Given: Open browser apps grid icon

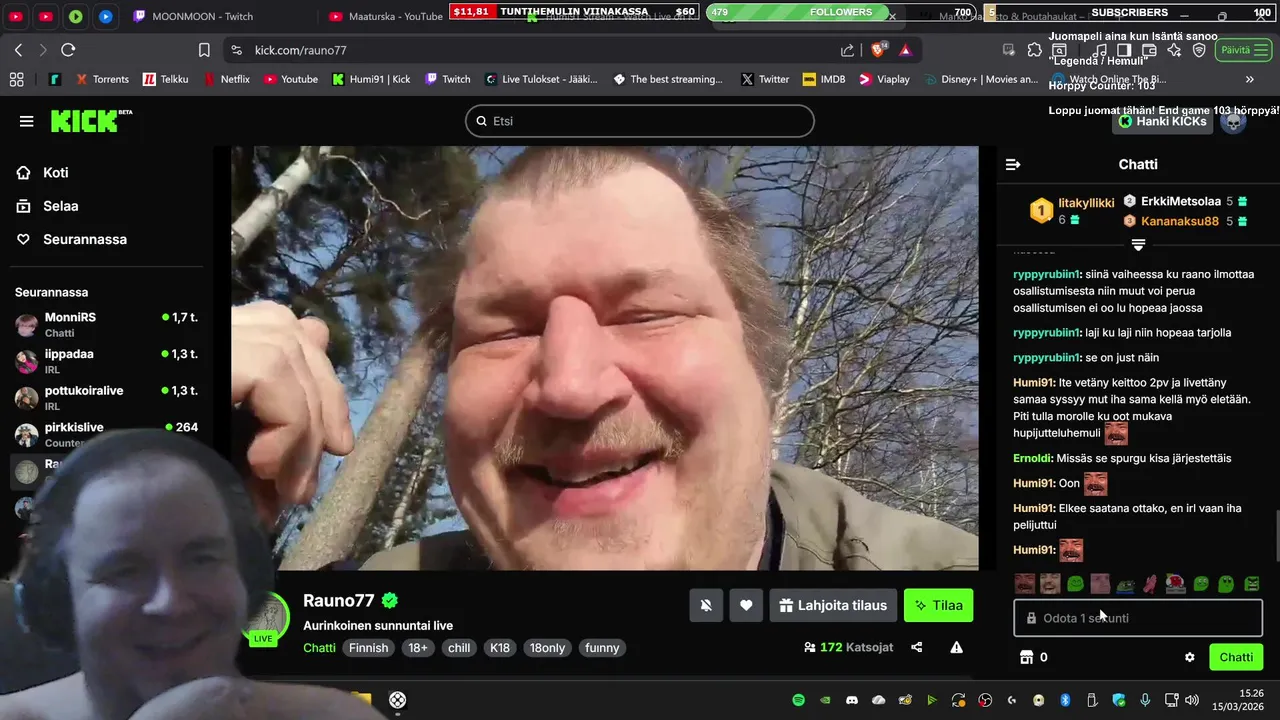Looking at the screenshot, I should click(x=16, y=79).
